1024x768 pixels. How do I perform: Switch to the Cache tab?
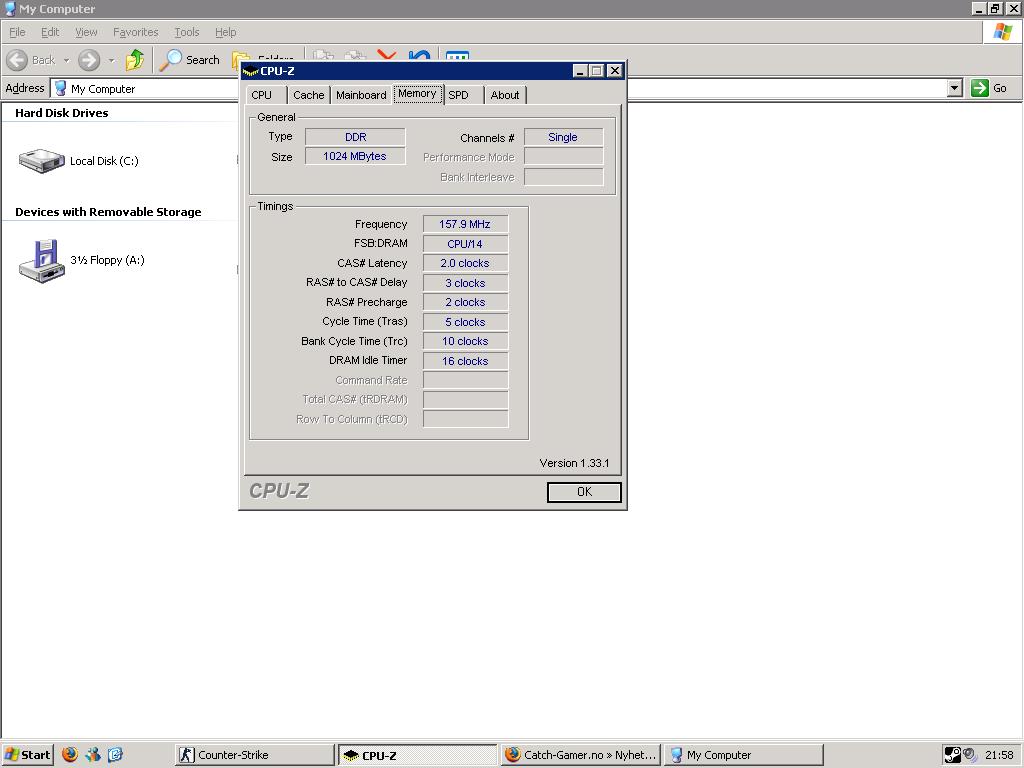(x=308, y=95)
